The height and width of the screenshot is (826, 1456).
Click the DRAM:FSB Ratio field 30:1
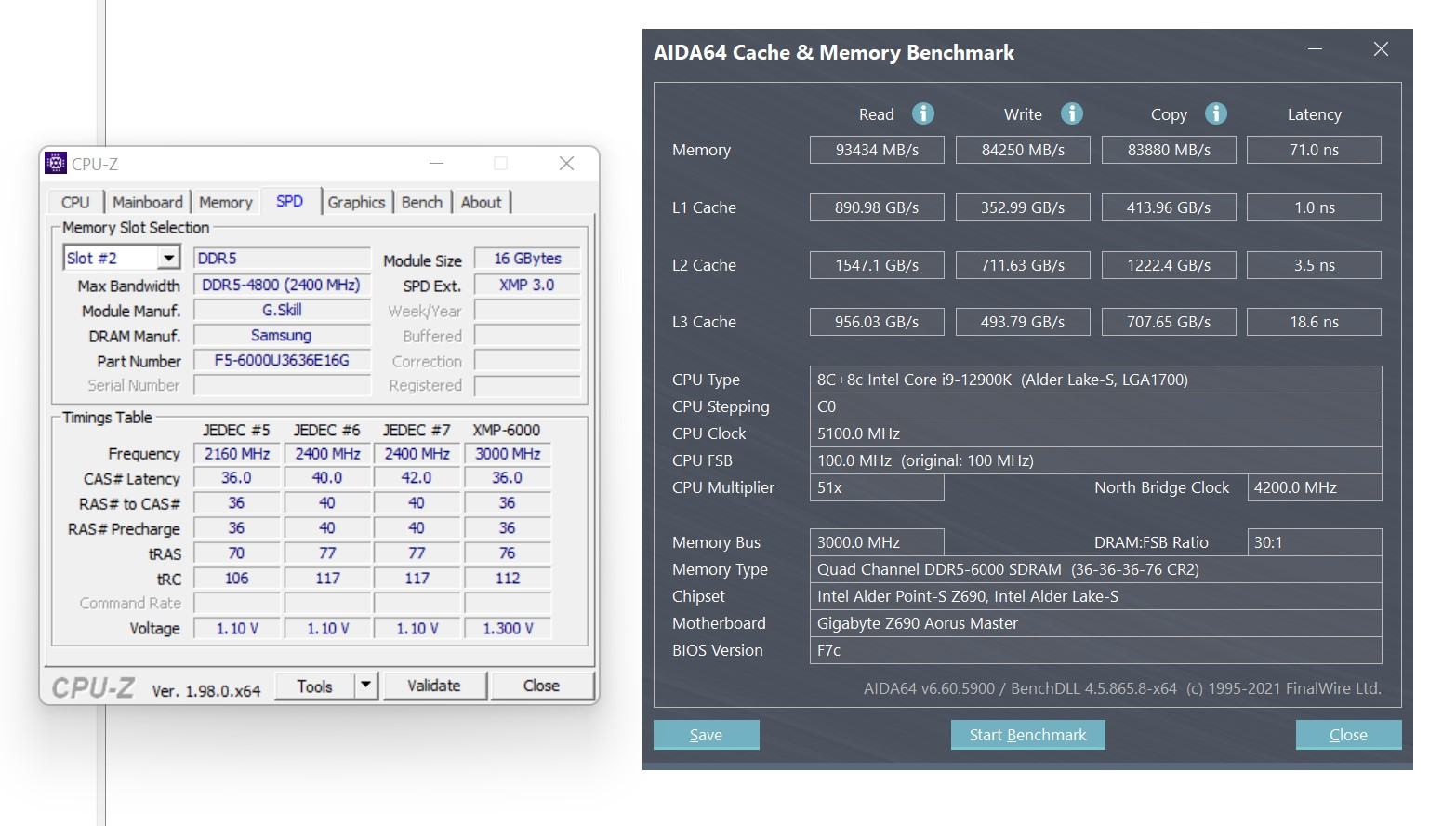click(x=1314, y=542)
